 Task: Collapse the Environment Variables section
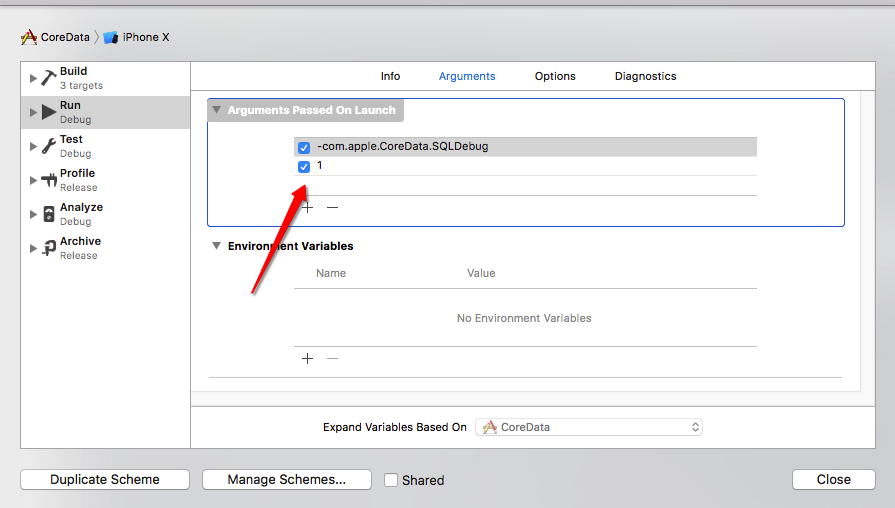point(216,245)
